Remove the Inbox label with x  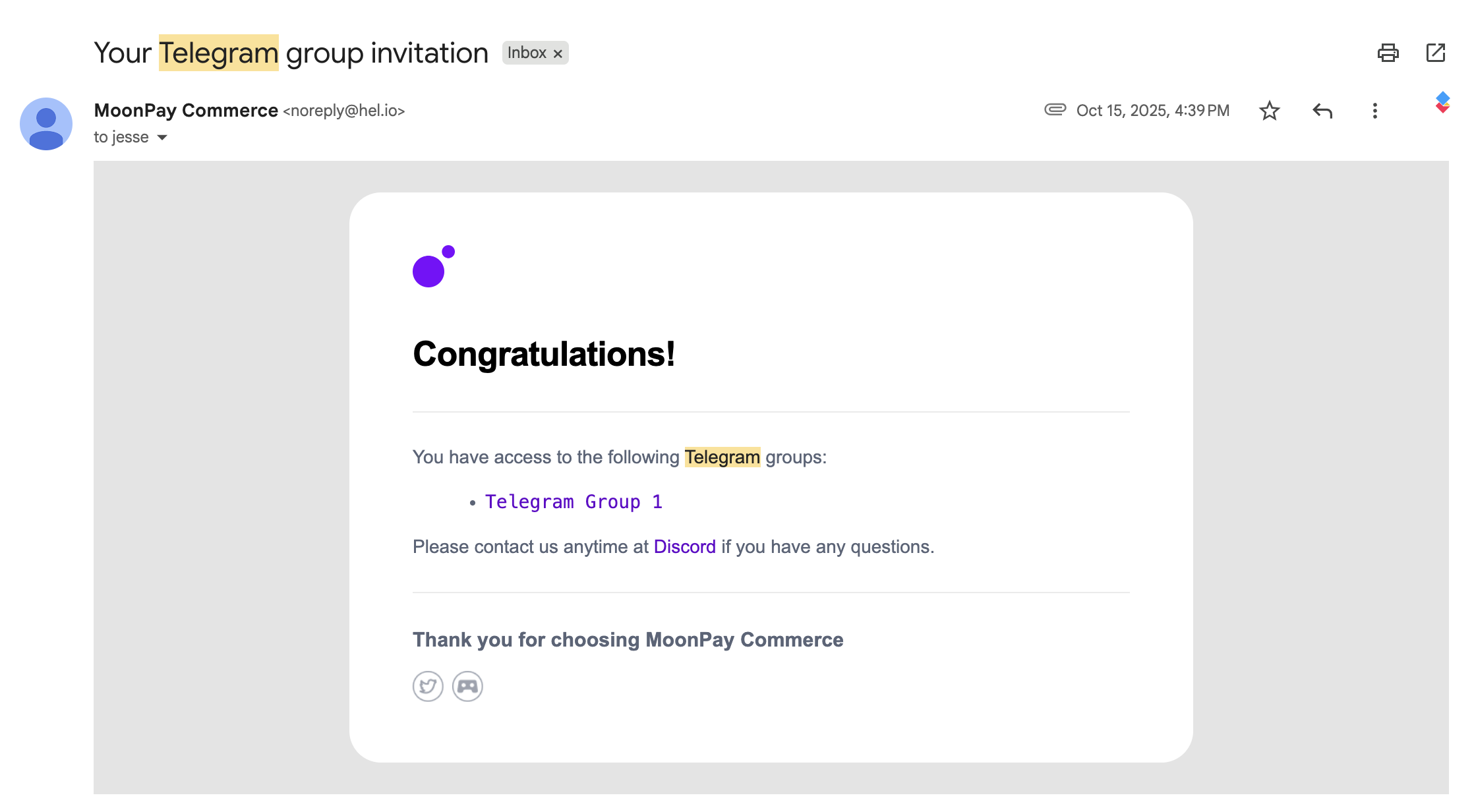[558, 53]
